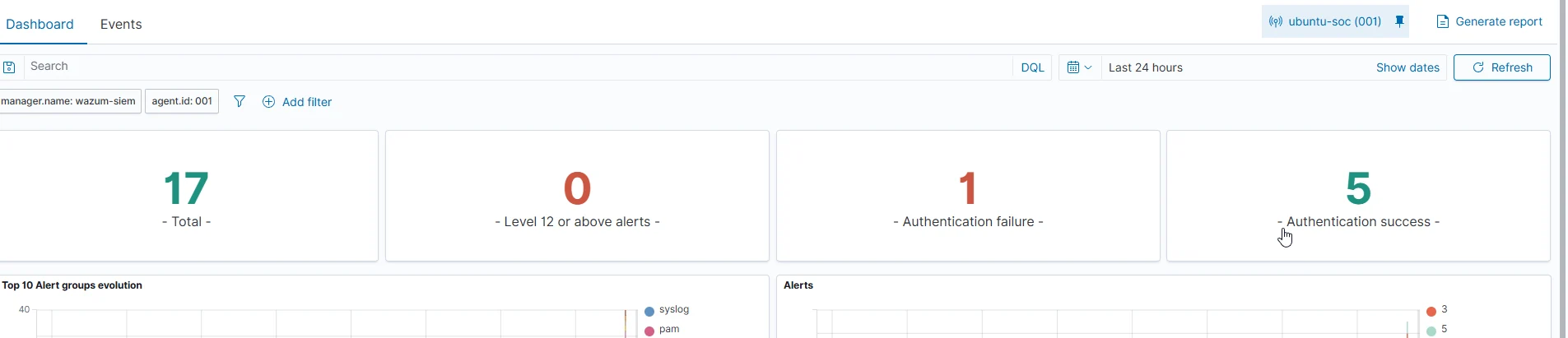Click the Total 17 alerts metric

point(187,188)
